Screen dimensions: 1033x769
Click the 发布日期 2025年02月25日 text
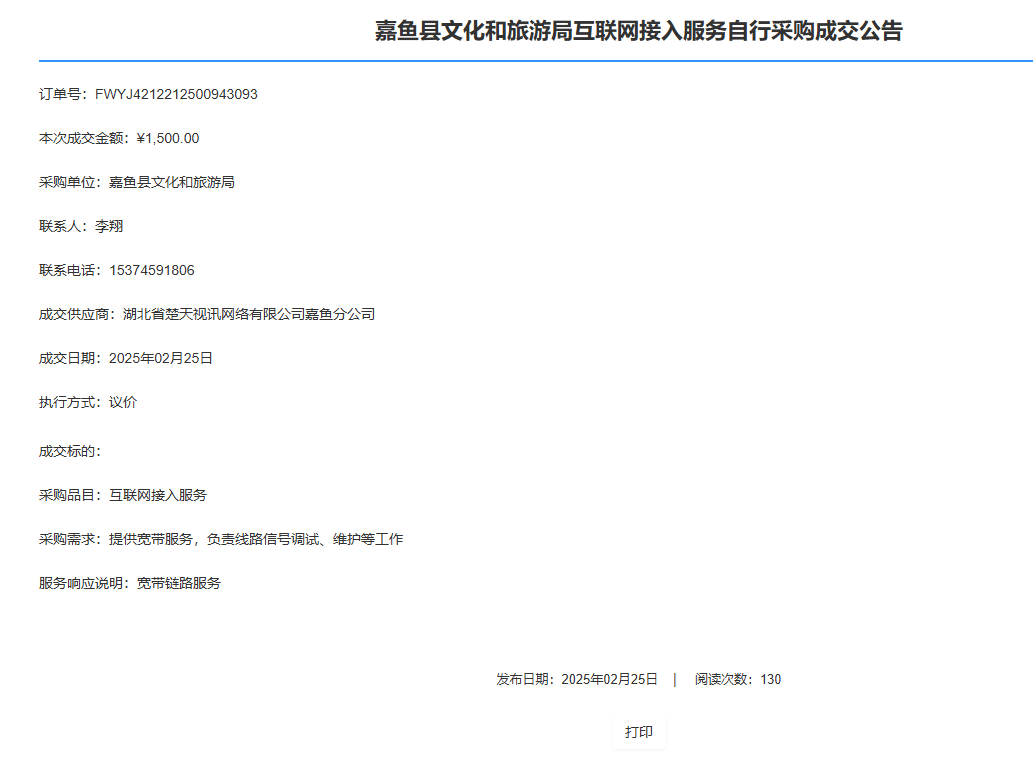576,679
